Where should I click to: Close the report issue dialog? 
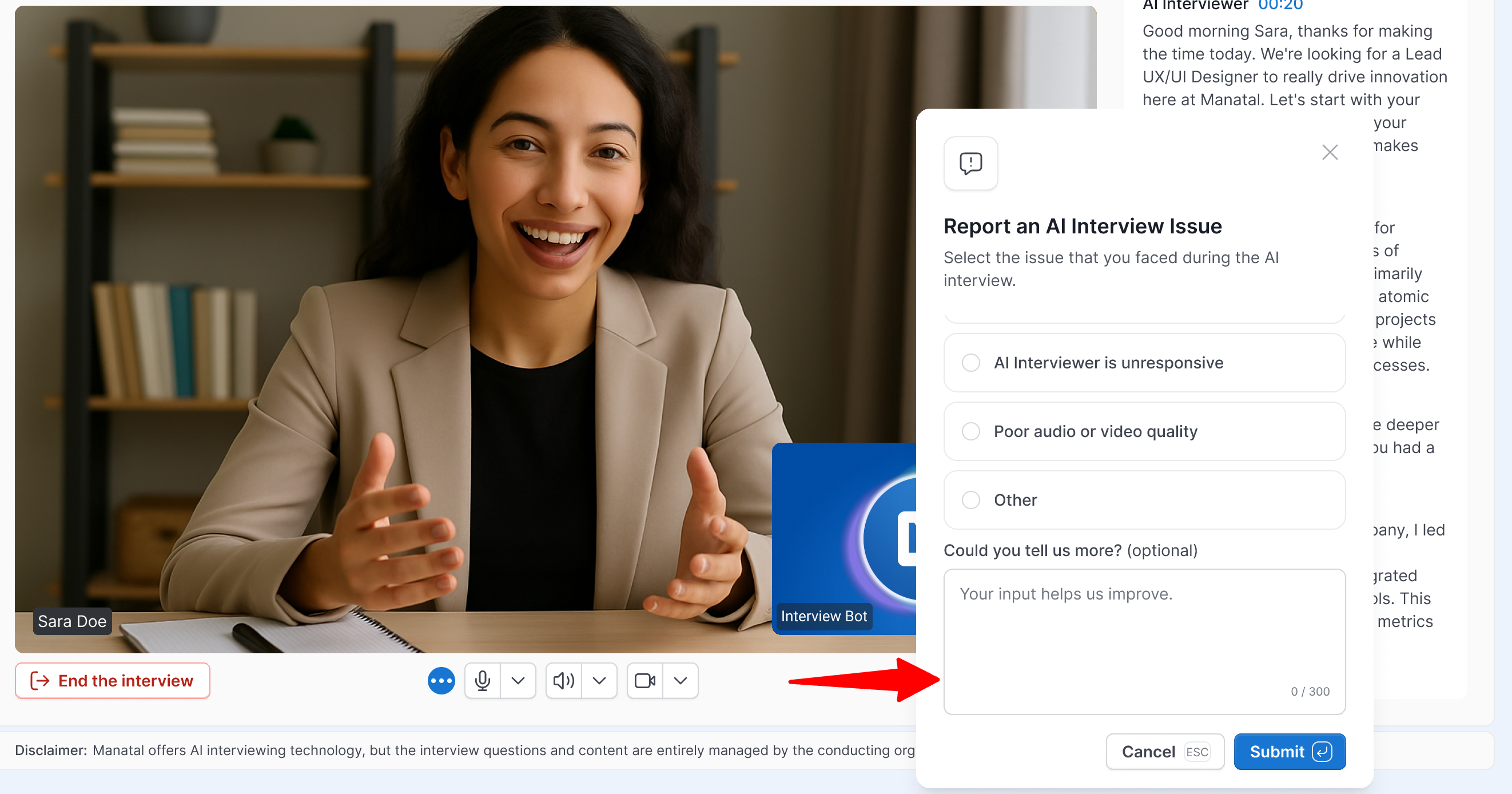tap(1330, 152)
